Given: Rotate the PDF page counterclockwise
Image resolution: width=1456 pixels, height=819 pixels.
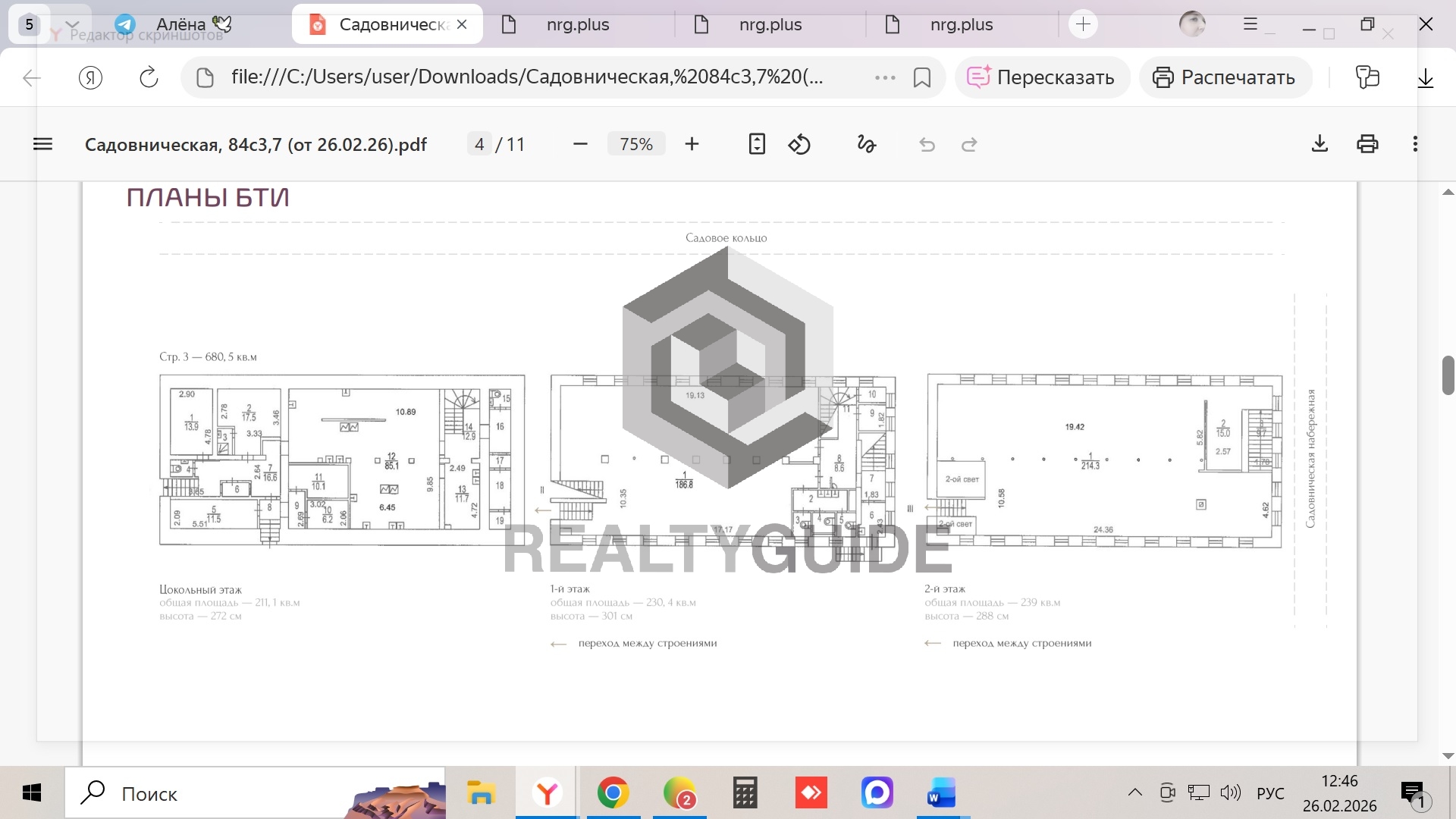Looking at the screenshot, I should [x=799, y=144].
